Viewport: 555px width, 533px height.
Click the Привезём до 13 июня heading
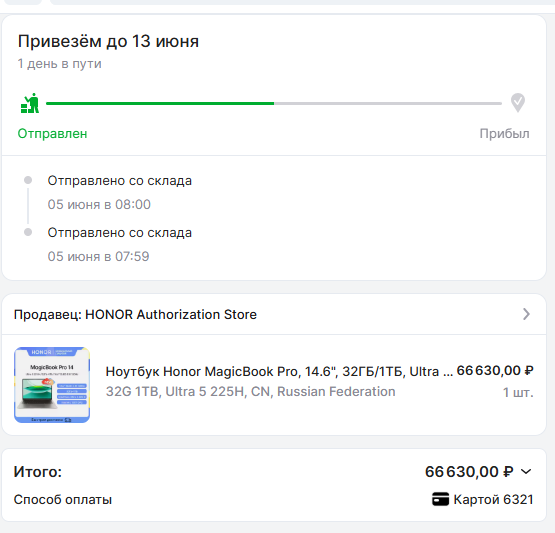[108, 41]
